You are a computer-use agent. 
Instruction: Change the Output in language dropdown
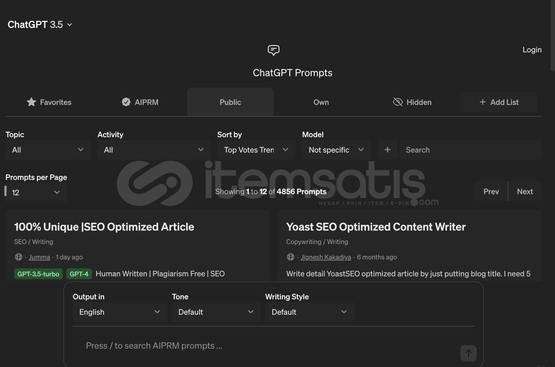click(x=120, y=312)
